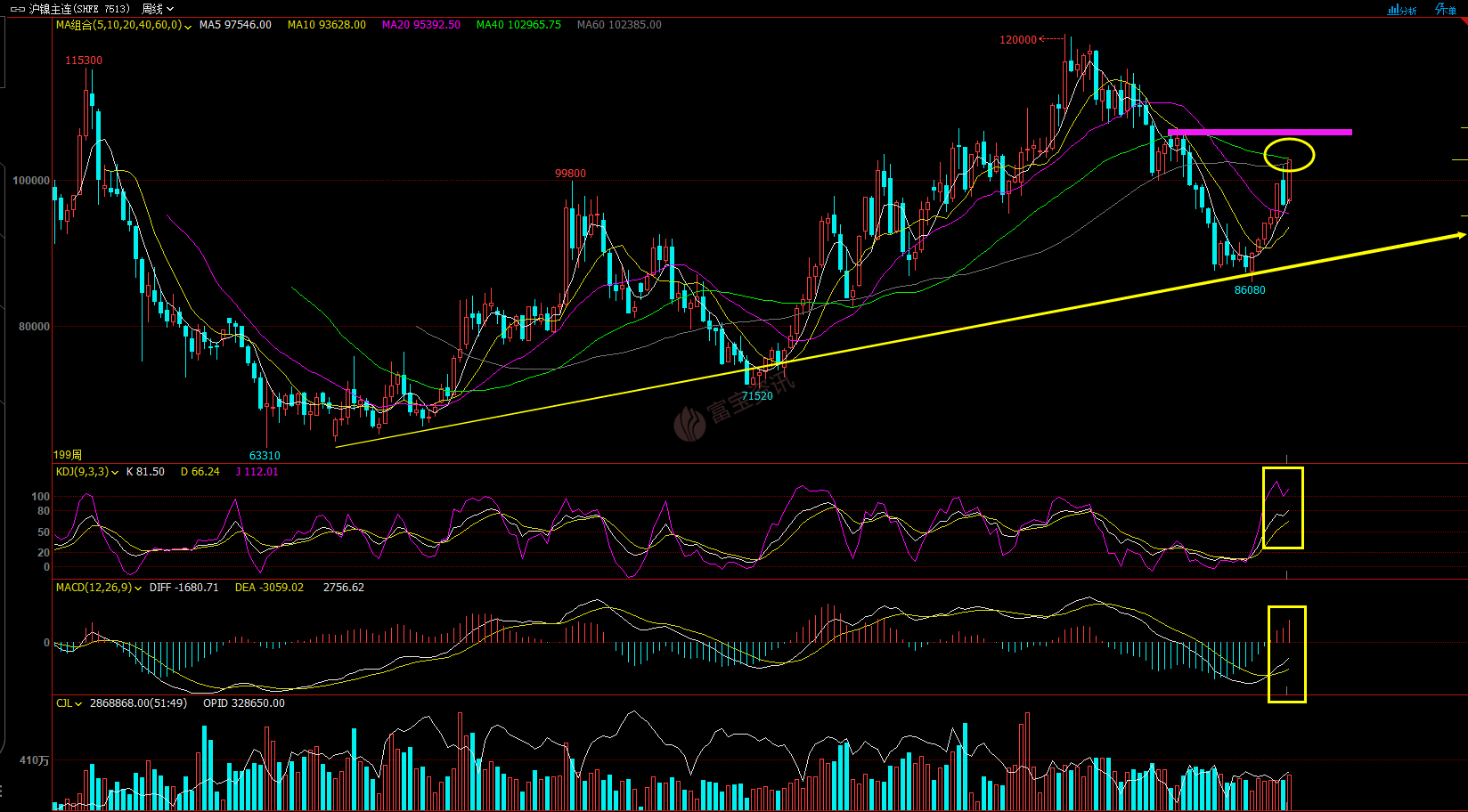
Task: Click the 71520 low price label
Action: point(757,396)
